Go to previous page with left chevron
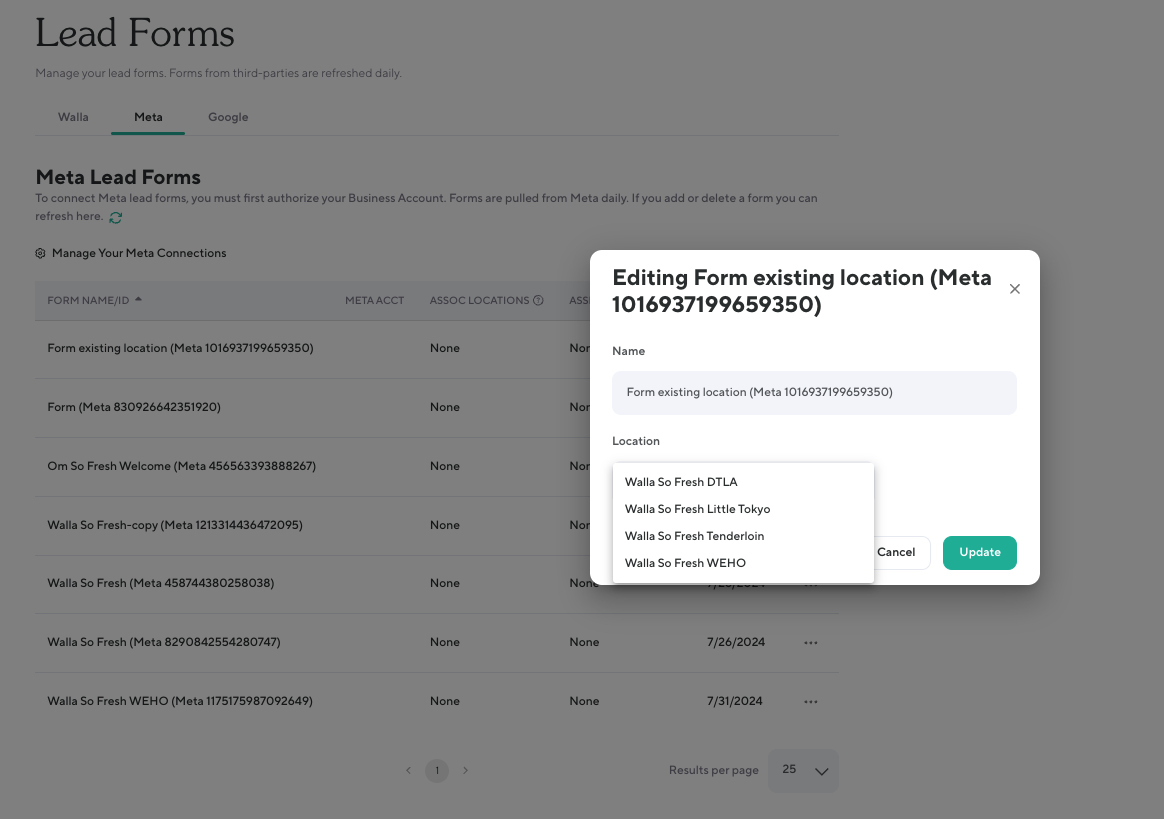Viewport: 1164px width, 819px height. pyautogui.click(x=408, y=770)
